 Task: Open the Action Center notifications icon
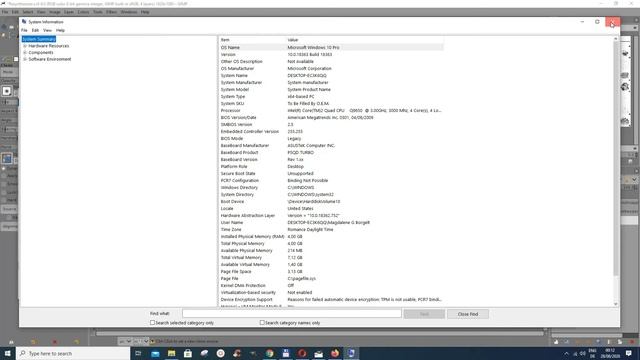[x=629, y=353]
